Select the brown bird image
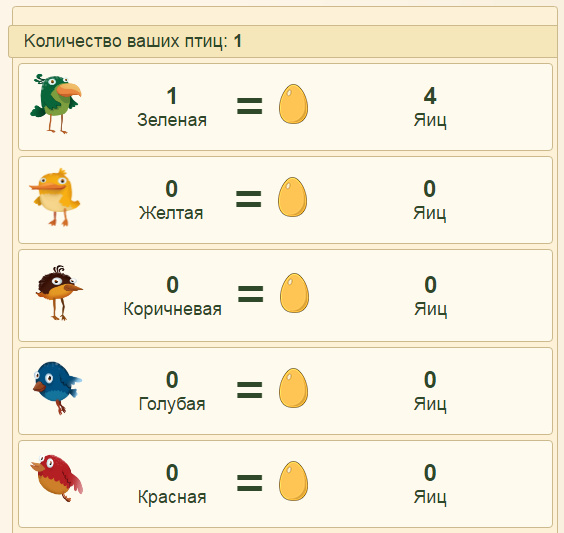The image size is (564, 533). click(x=59, y=293)
